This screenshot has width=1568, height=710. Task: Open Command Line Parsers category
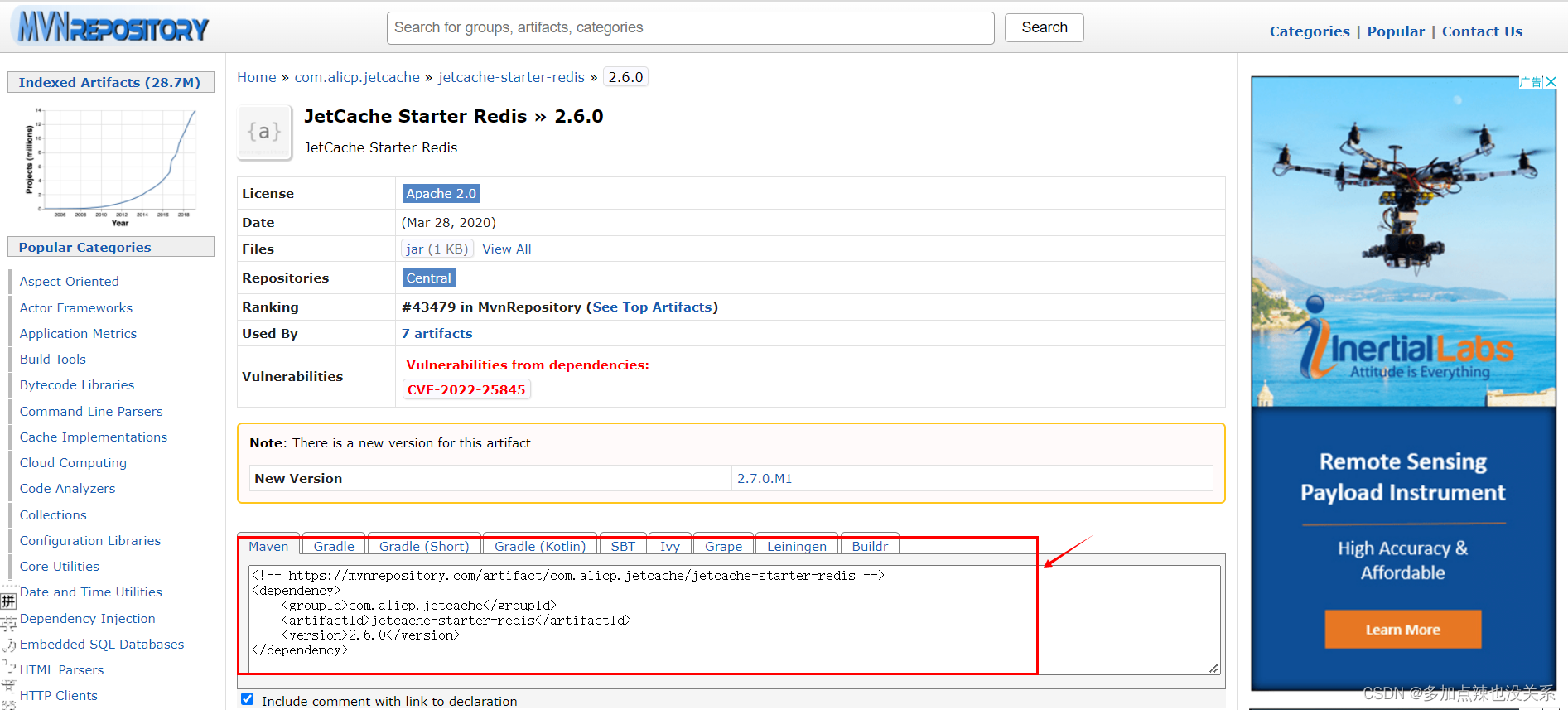[x=91, y=411]
